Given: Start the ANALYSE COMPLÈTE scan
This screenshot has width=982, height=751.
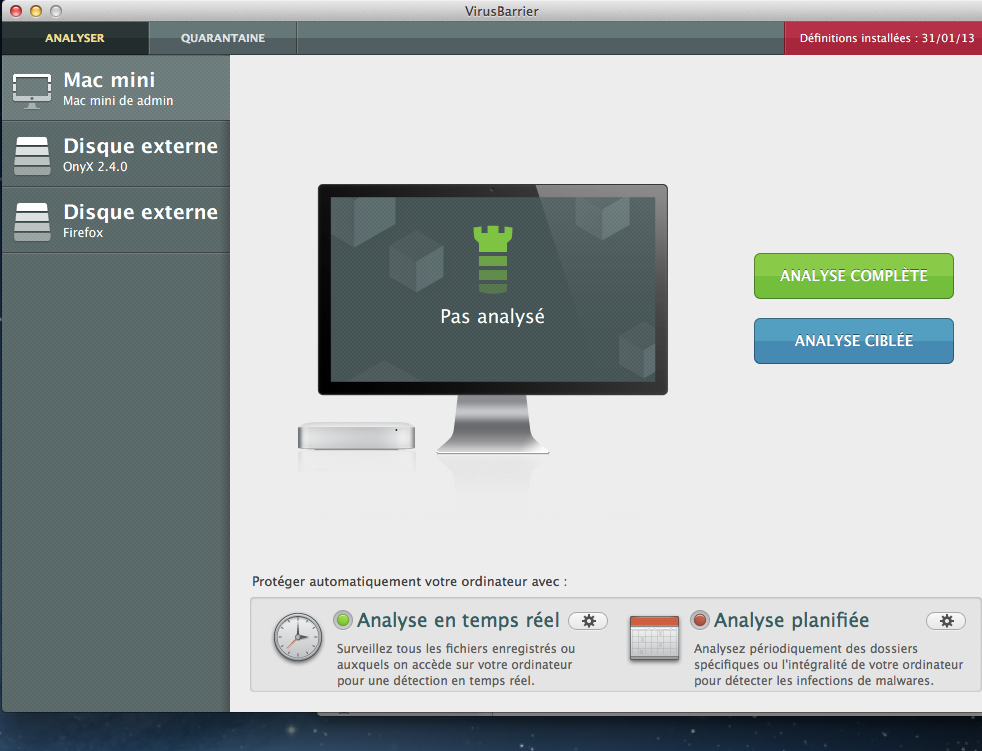Looking at the screenshot, I should [854, 276].
